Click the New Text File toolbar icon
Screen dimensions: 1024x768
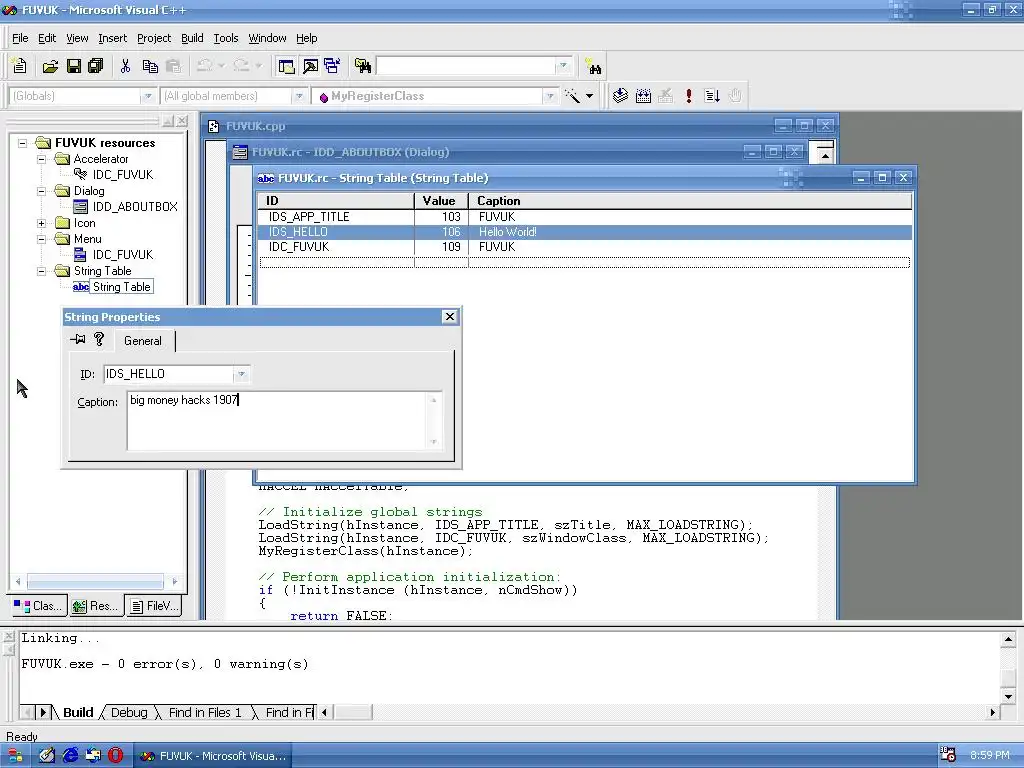tap(20, 66)
